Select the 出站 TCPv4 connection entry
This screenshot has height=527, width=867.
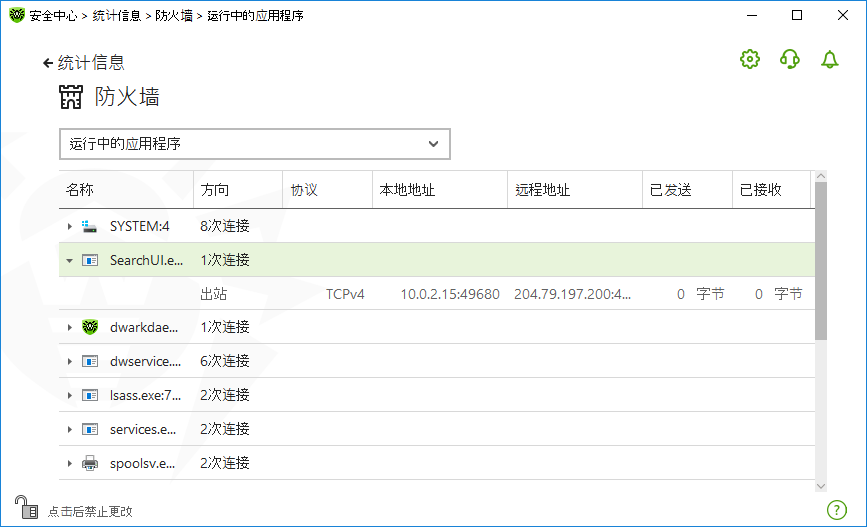(x=437, y=294)
